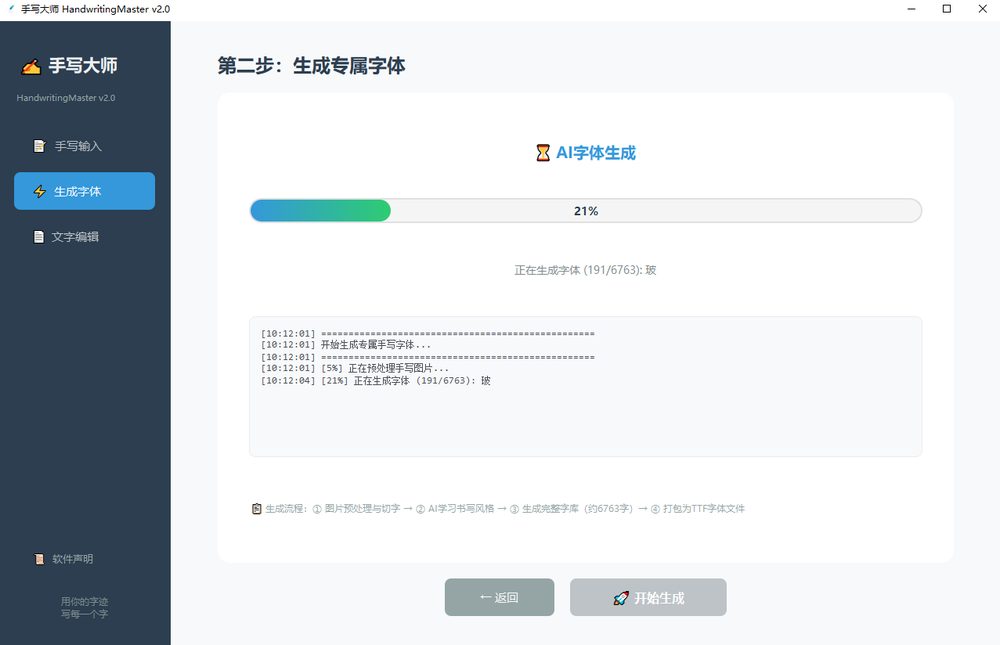Click the 开始生成 button
Viewport: 1000px width, 645px height.
(648, 597)
